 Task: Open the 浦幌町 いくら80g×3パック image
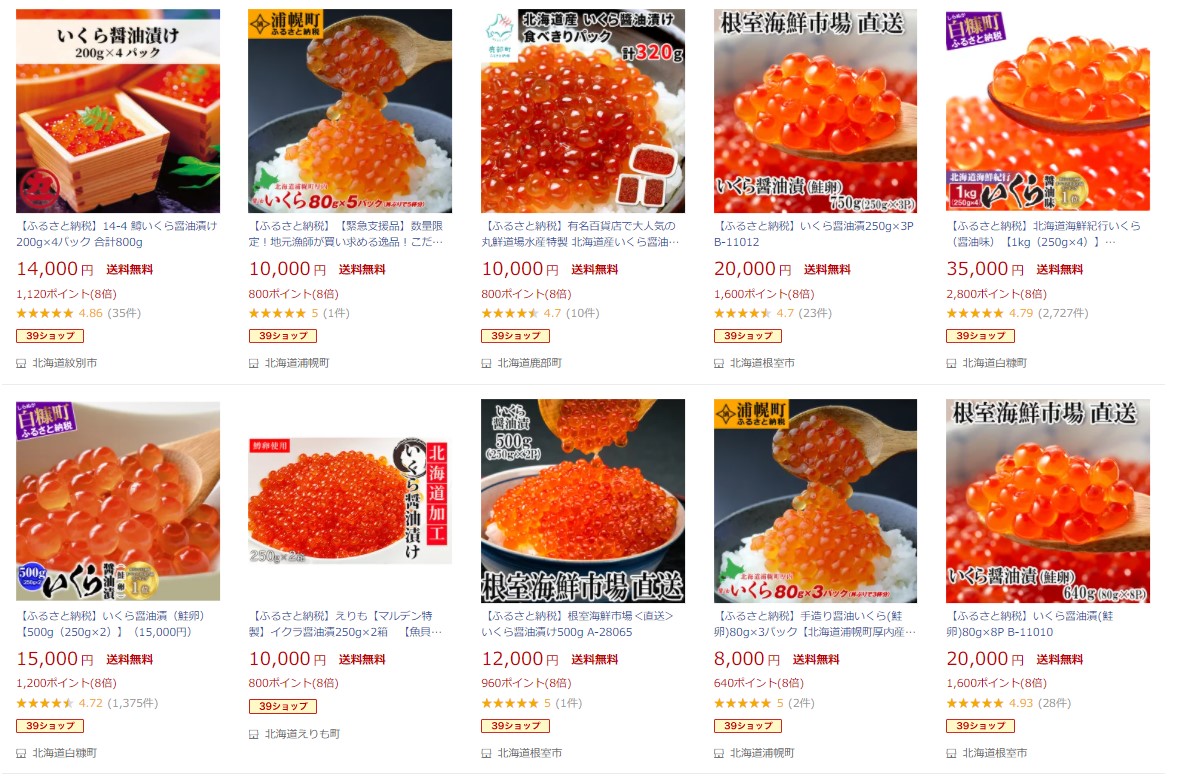pyautogui.click(x=815, y=501)
